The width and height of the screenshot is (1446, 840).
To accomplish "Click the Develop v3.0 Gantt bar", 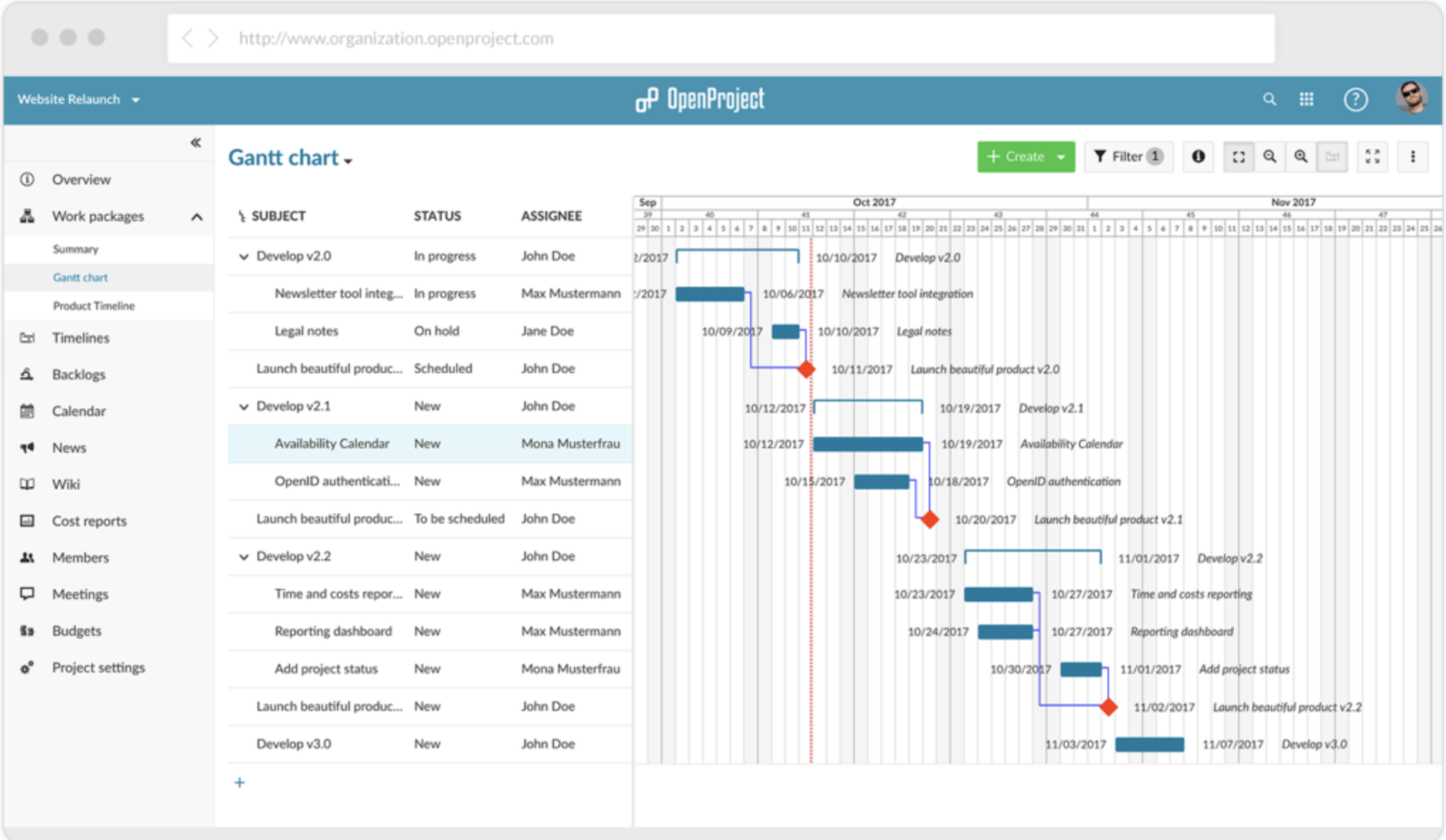I will click(x=1150, y=744).
